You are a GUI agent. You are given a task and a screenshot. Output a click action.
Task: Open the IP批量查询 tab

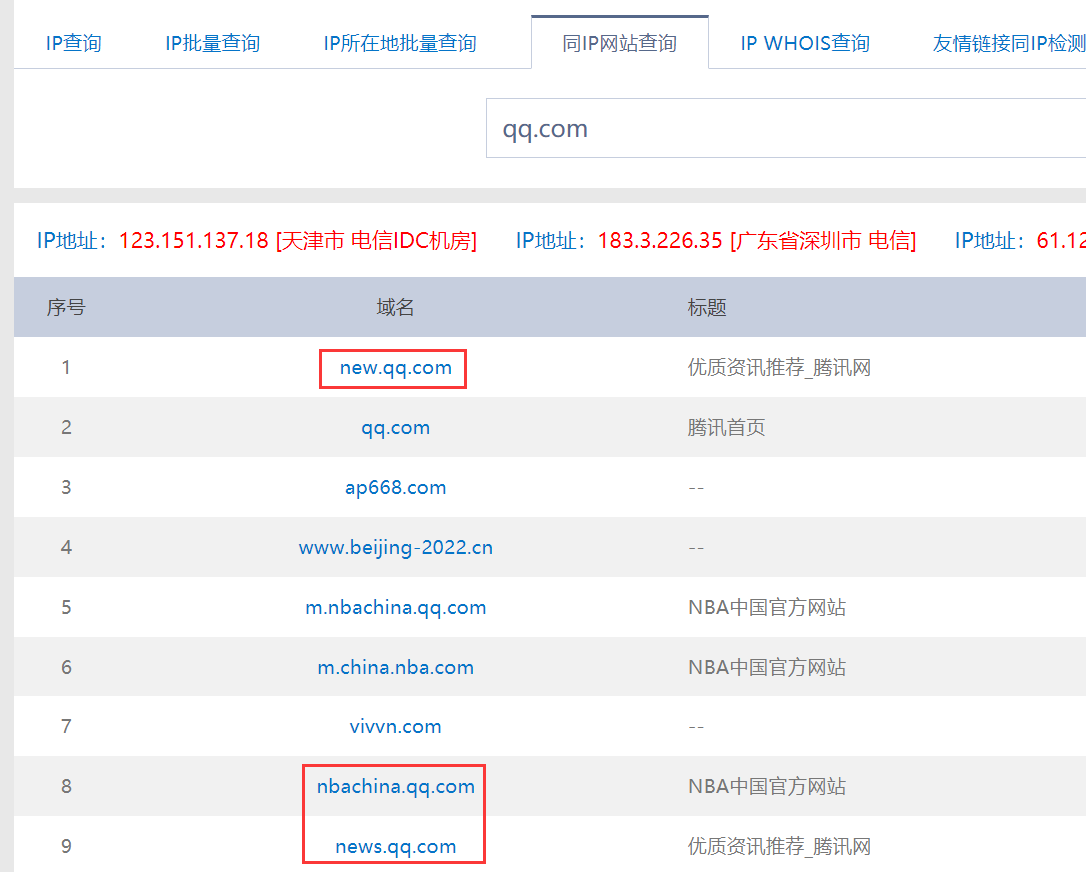[x=212, y=43]
